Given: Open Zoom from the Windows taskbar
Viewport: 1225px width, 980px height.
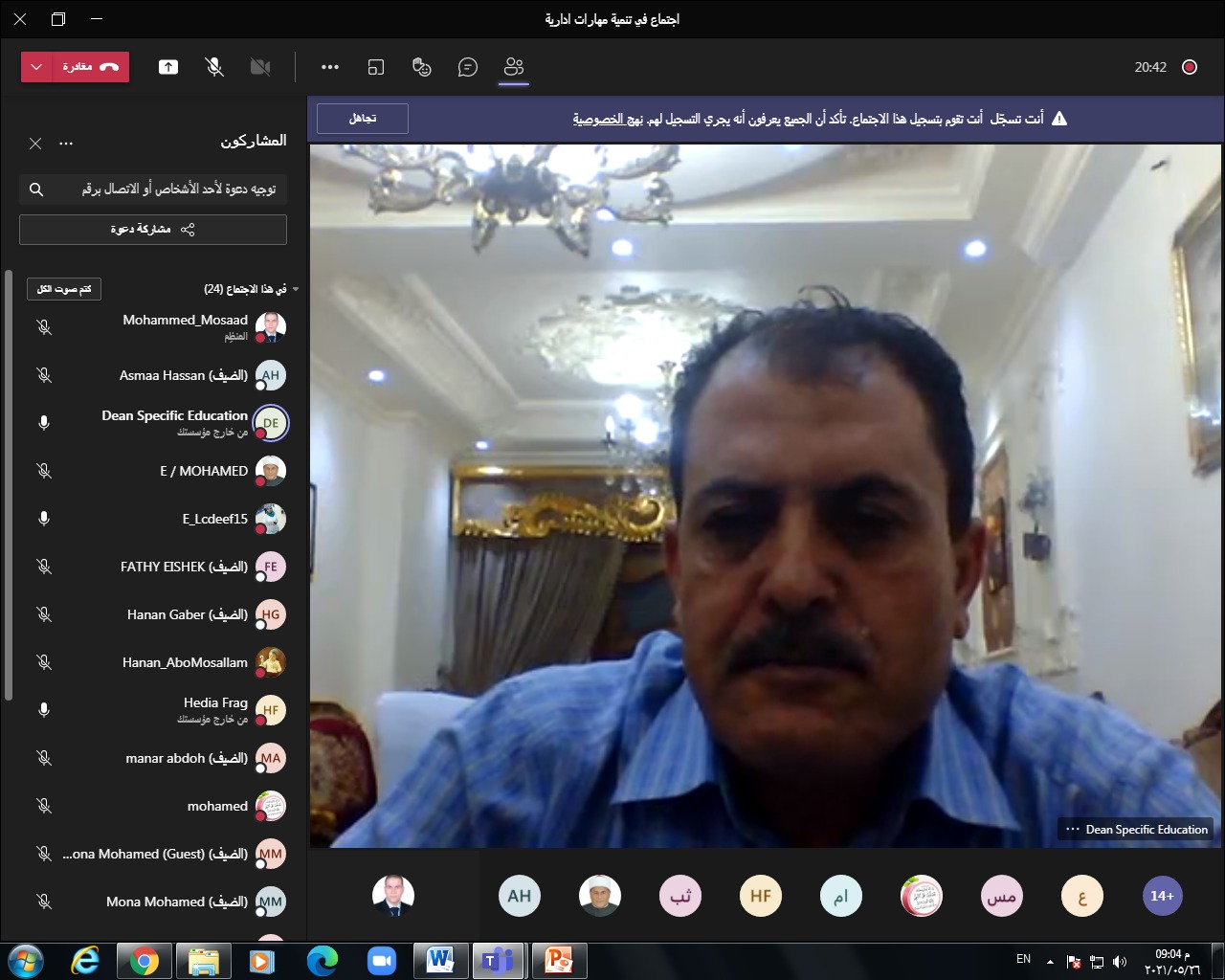Looking at the screenshot, I should pos(382,961).
